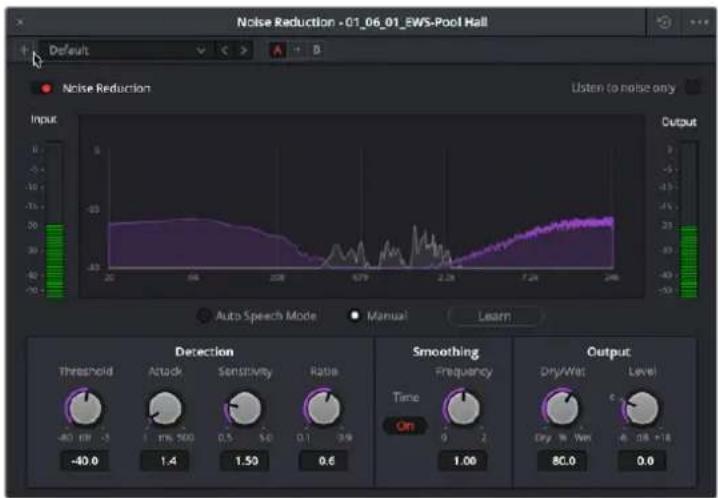Reset the plugin with the reset icon
This screenshot has width=718, height=498.
coord(664,22)
